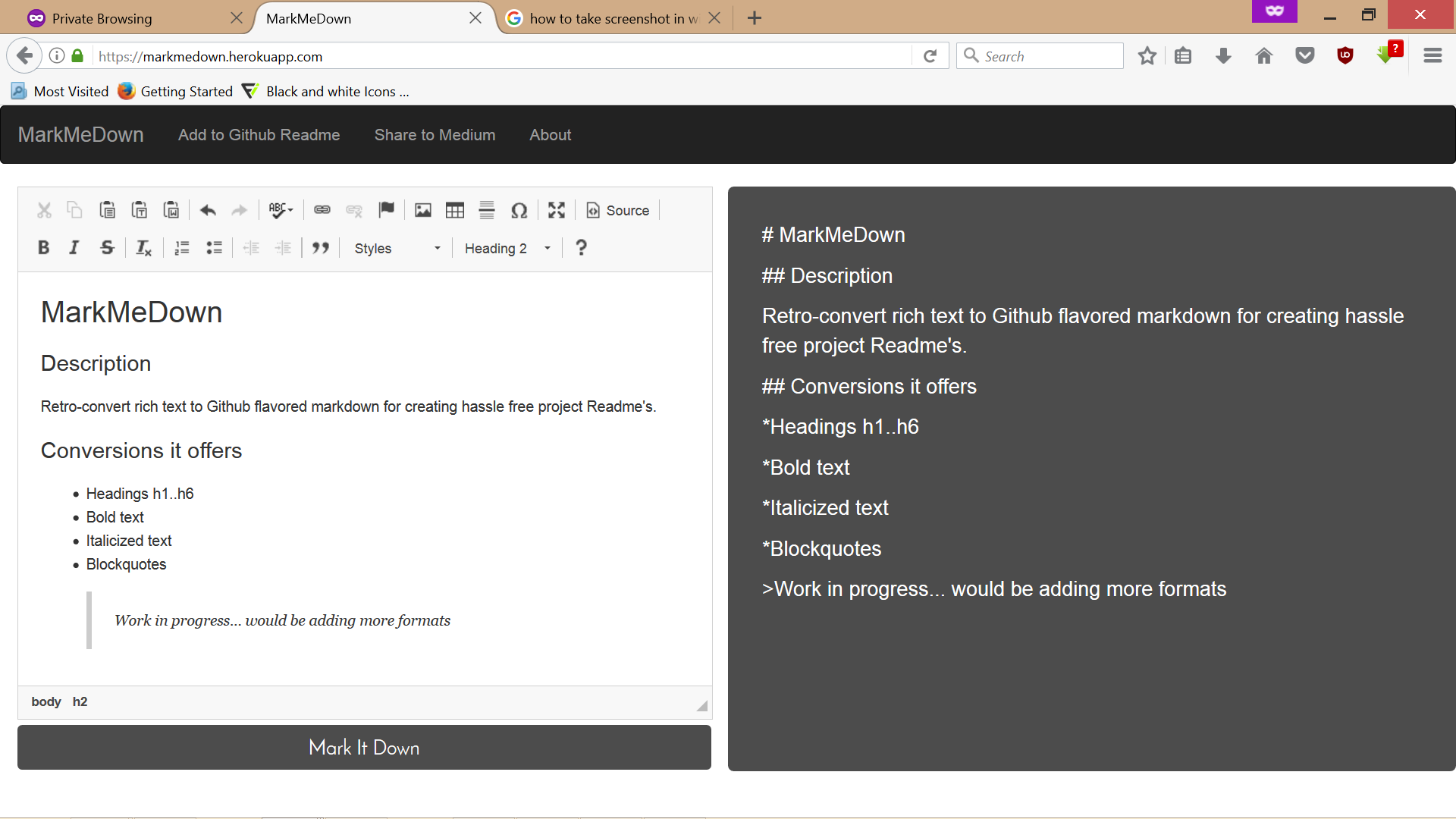Click the Italic formatting icon
1456x819 pixels.
pos(75,248)
